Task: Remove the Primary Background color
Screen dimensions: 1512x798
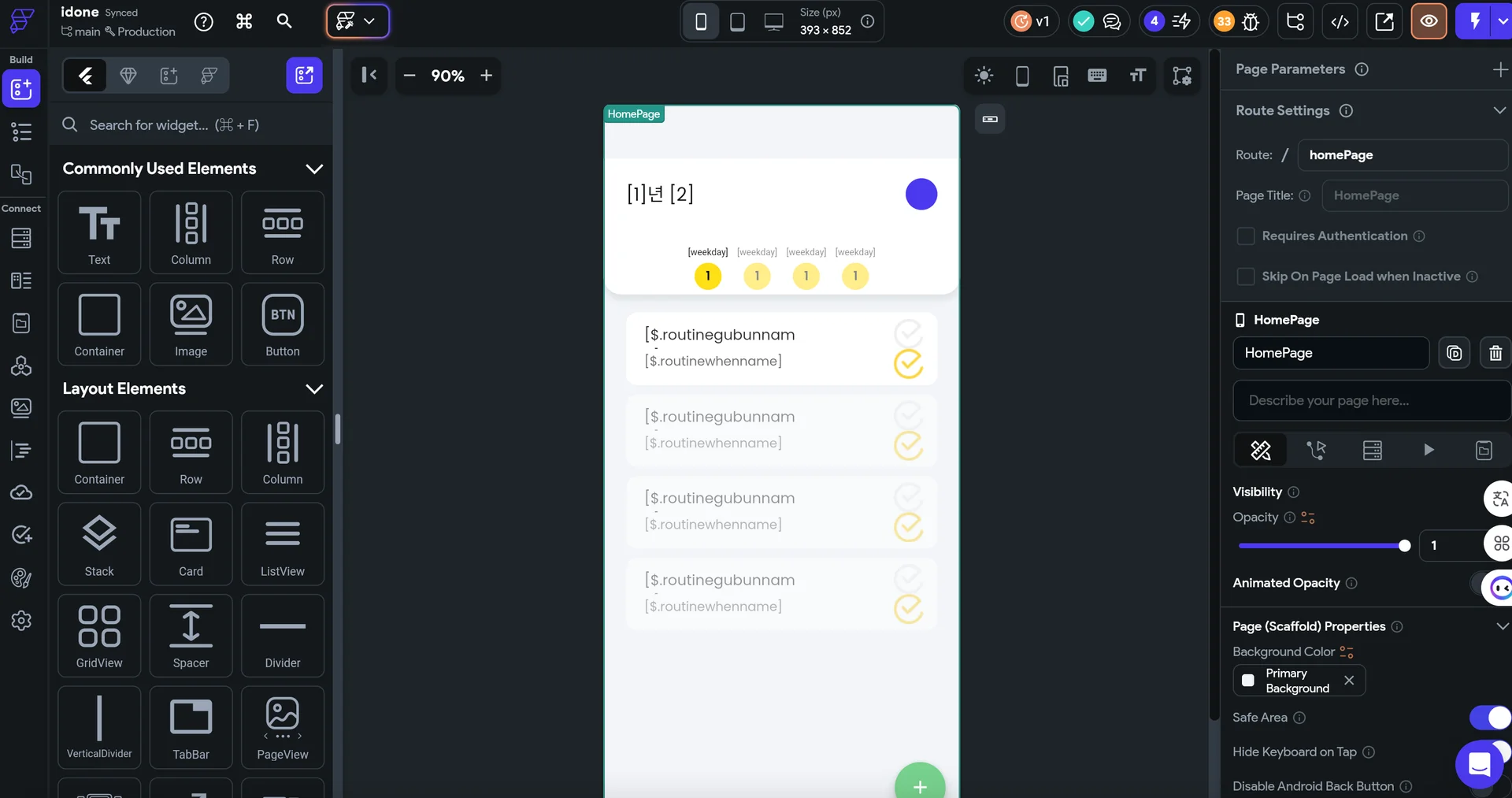Action: pos(1349,681)
